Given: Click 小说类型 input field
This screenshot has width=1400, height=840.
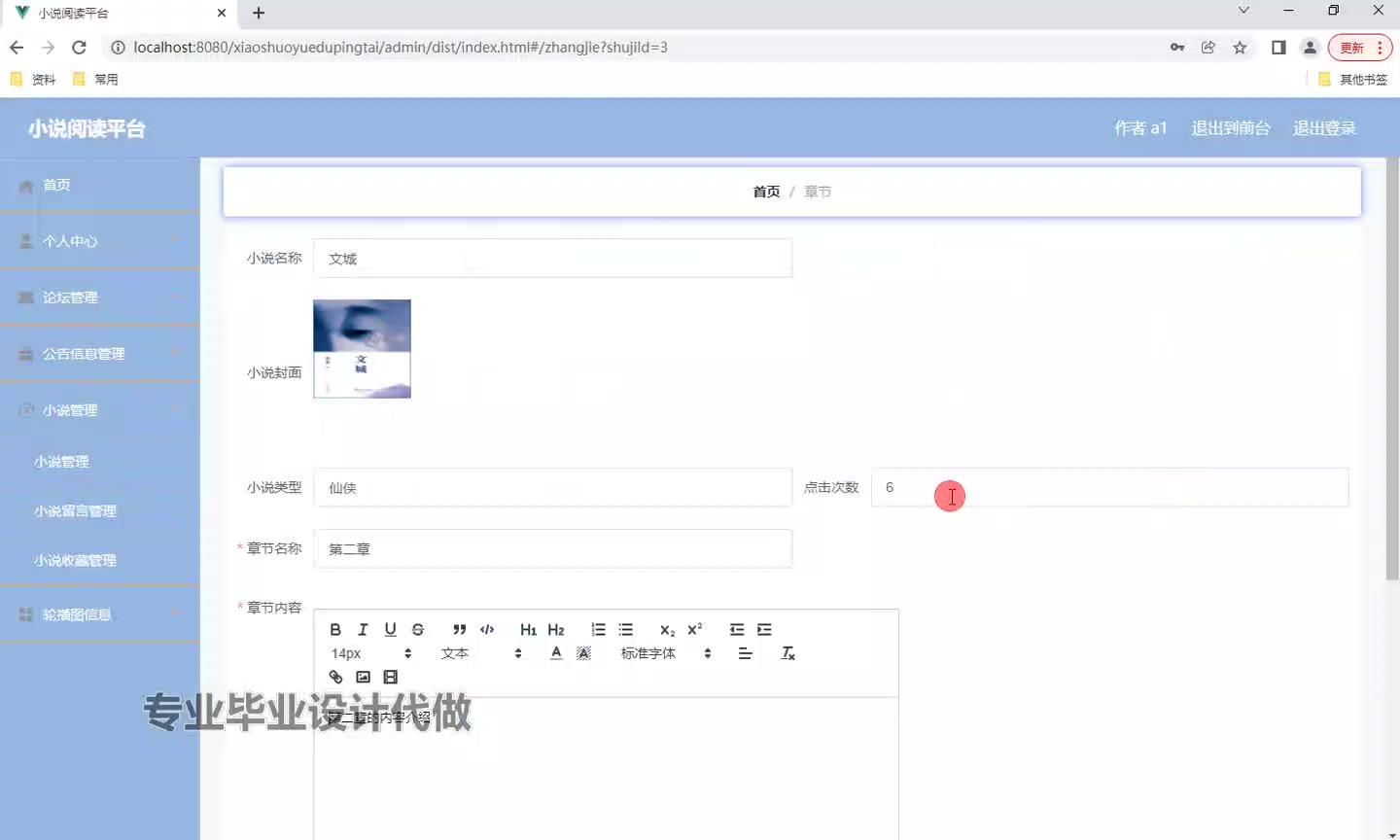Looking at the screenshot, I should point(552,487).
